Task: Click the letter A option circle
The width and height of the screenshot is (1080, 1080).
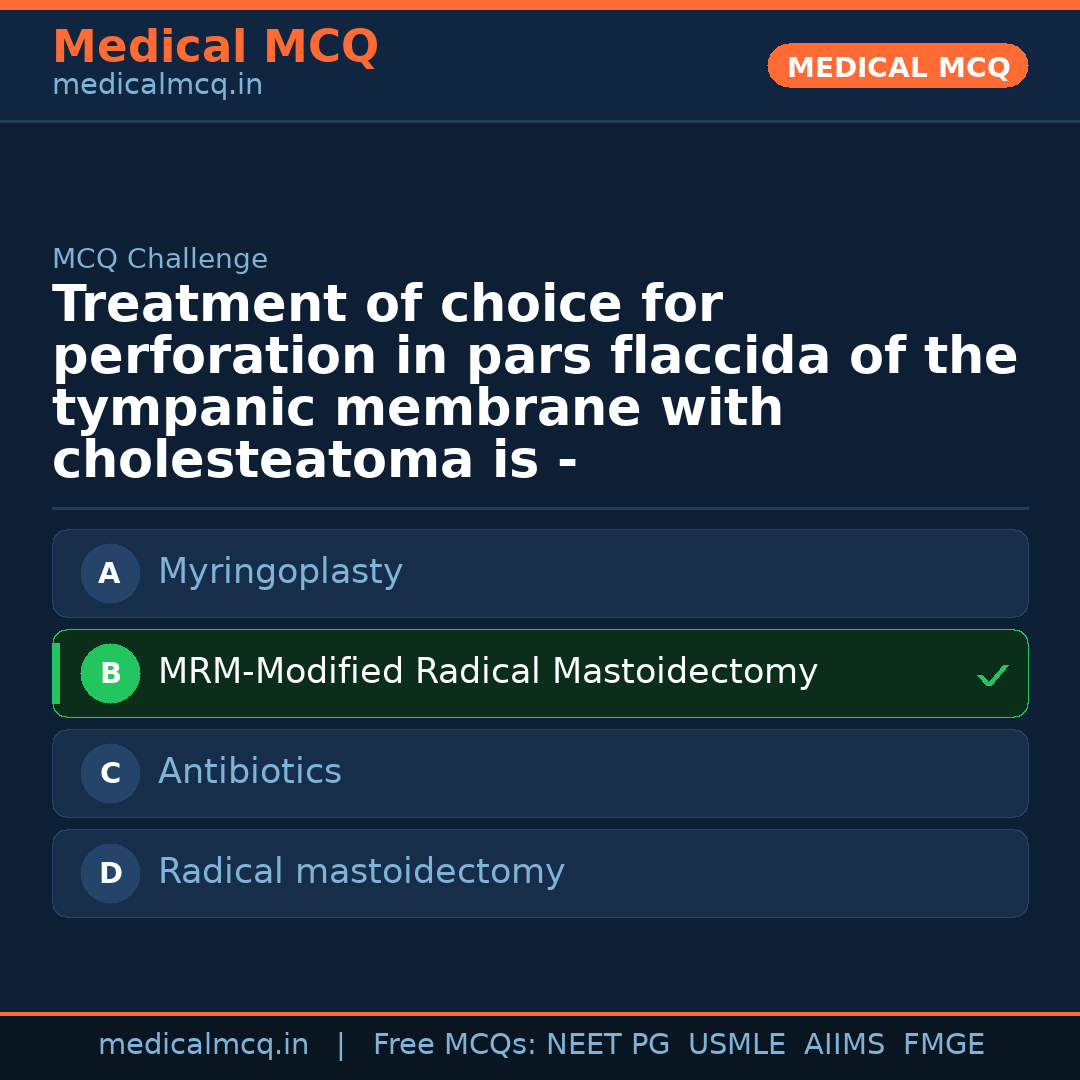Action: click(110, 573)
